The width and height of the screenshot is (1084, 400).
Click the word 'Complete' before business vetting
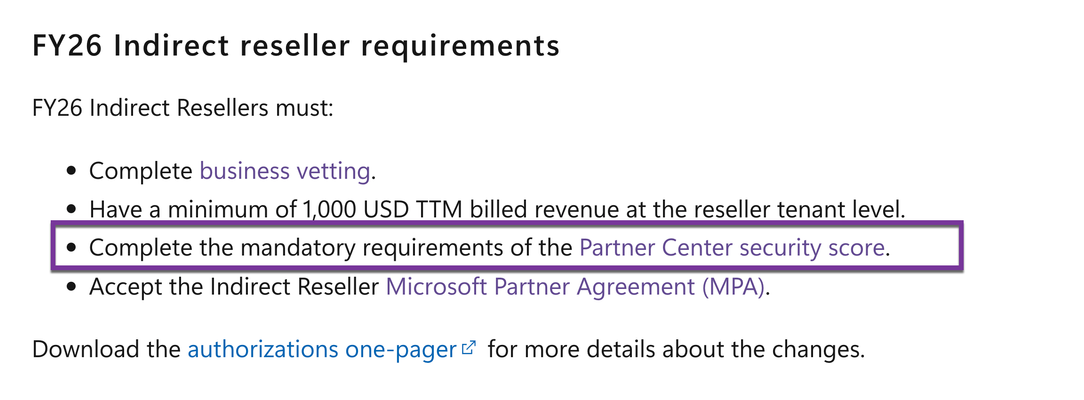141,171
